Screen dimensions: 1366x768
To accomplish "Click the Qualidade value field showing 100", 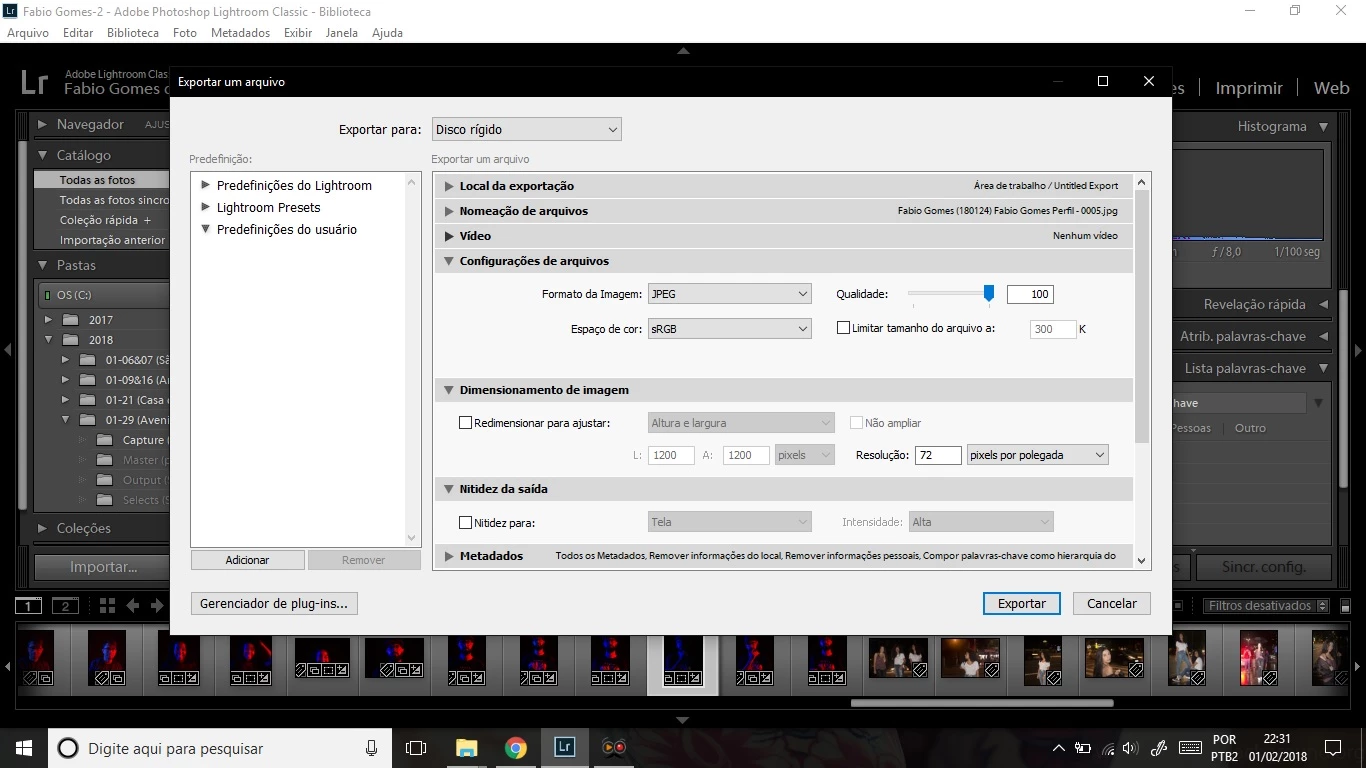I will coord(1030,294).
